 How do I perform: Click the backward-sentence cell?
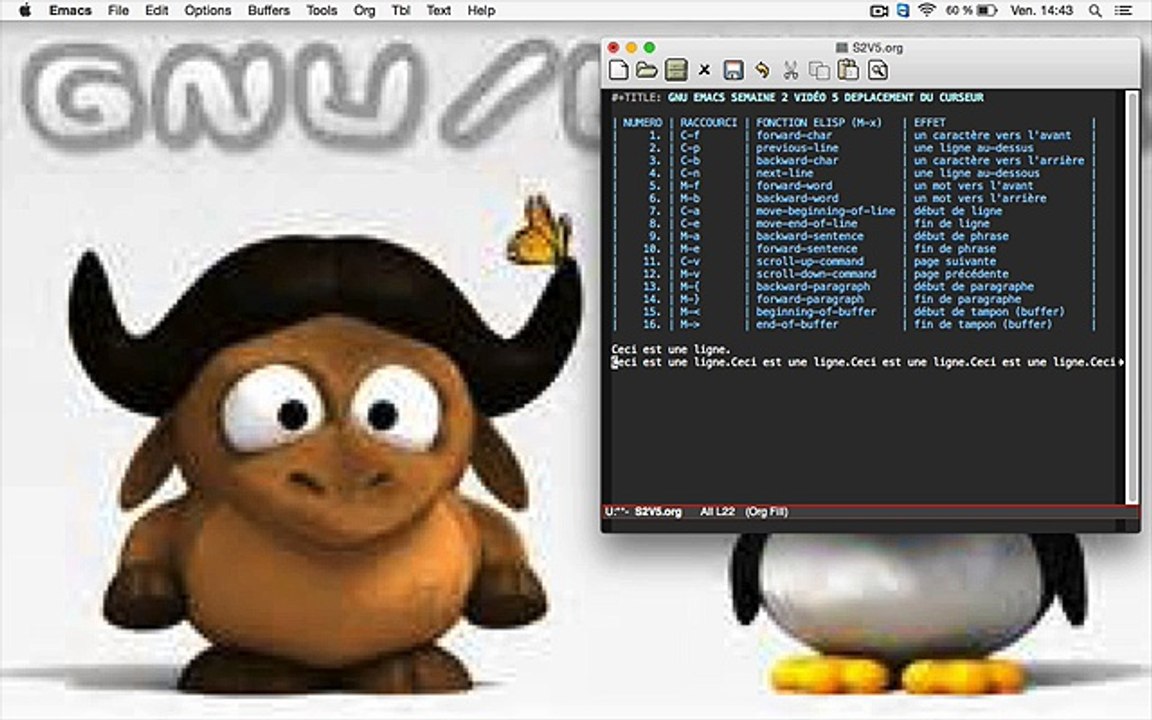click(810, 236)
